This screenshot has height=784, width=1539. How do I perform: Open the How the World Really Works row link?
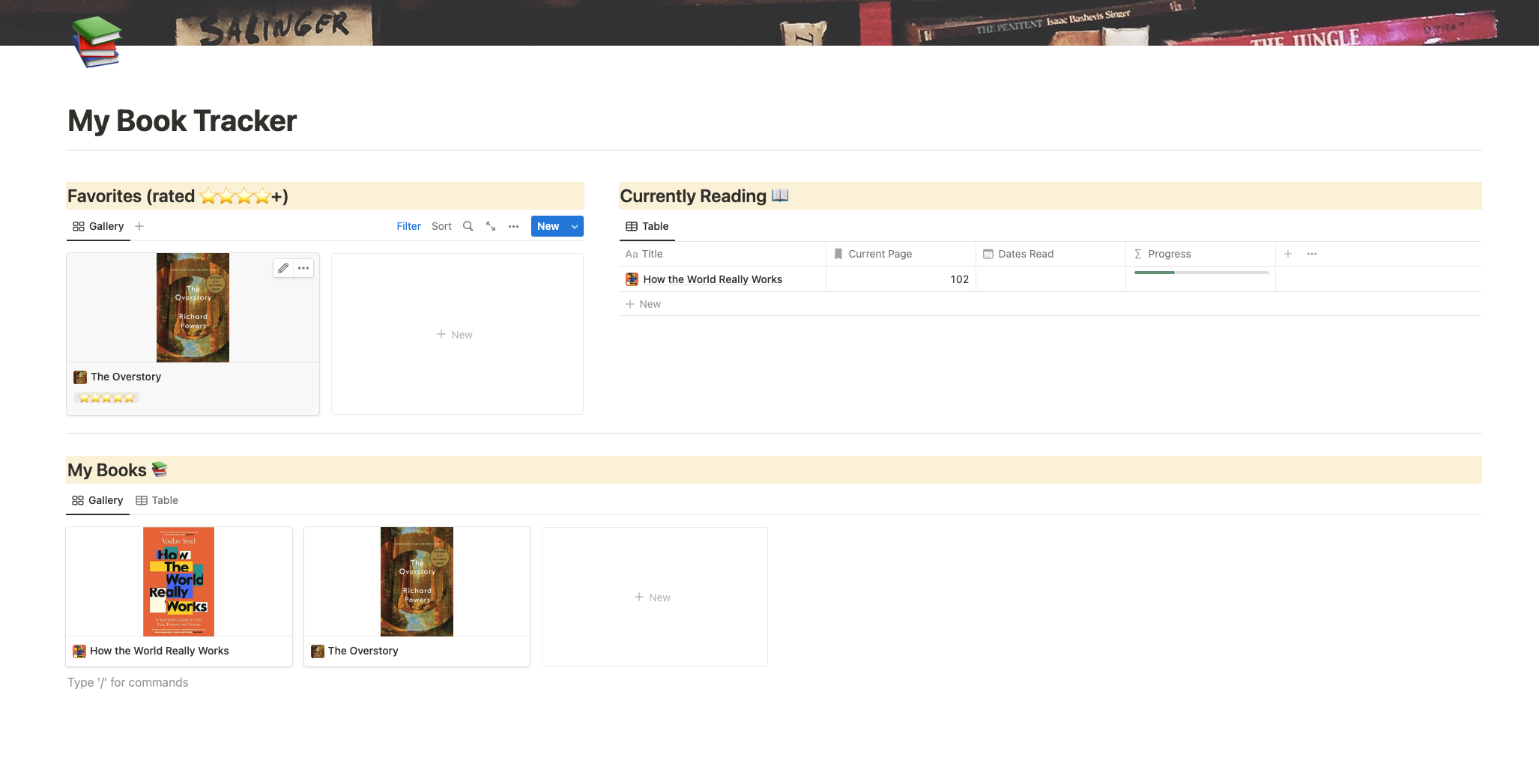coord(712,279)
